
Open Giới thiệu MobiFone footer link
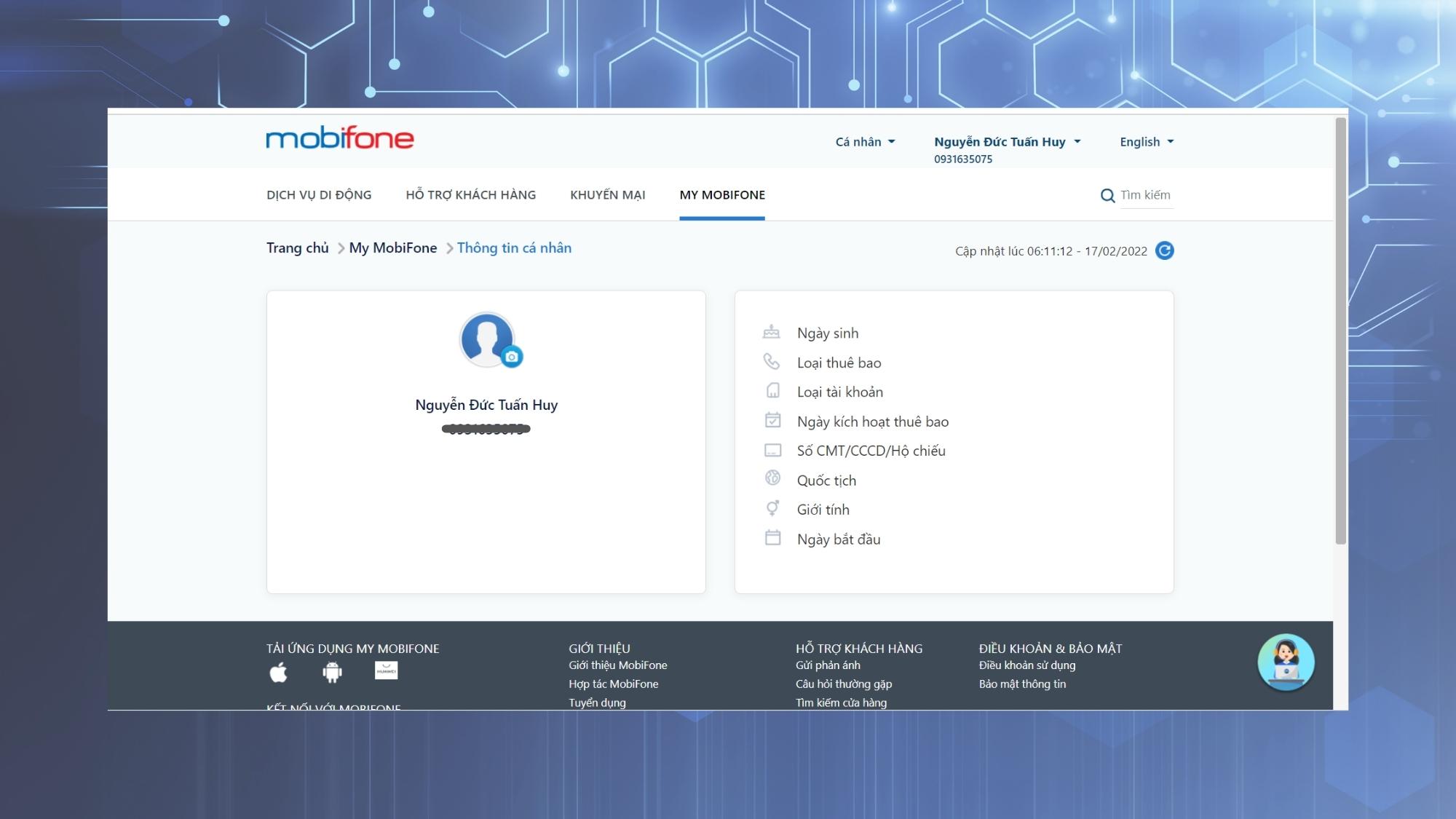[x=617, y=665]
